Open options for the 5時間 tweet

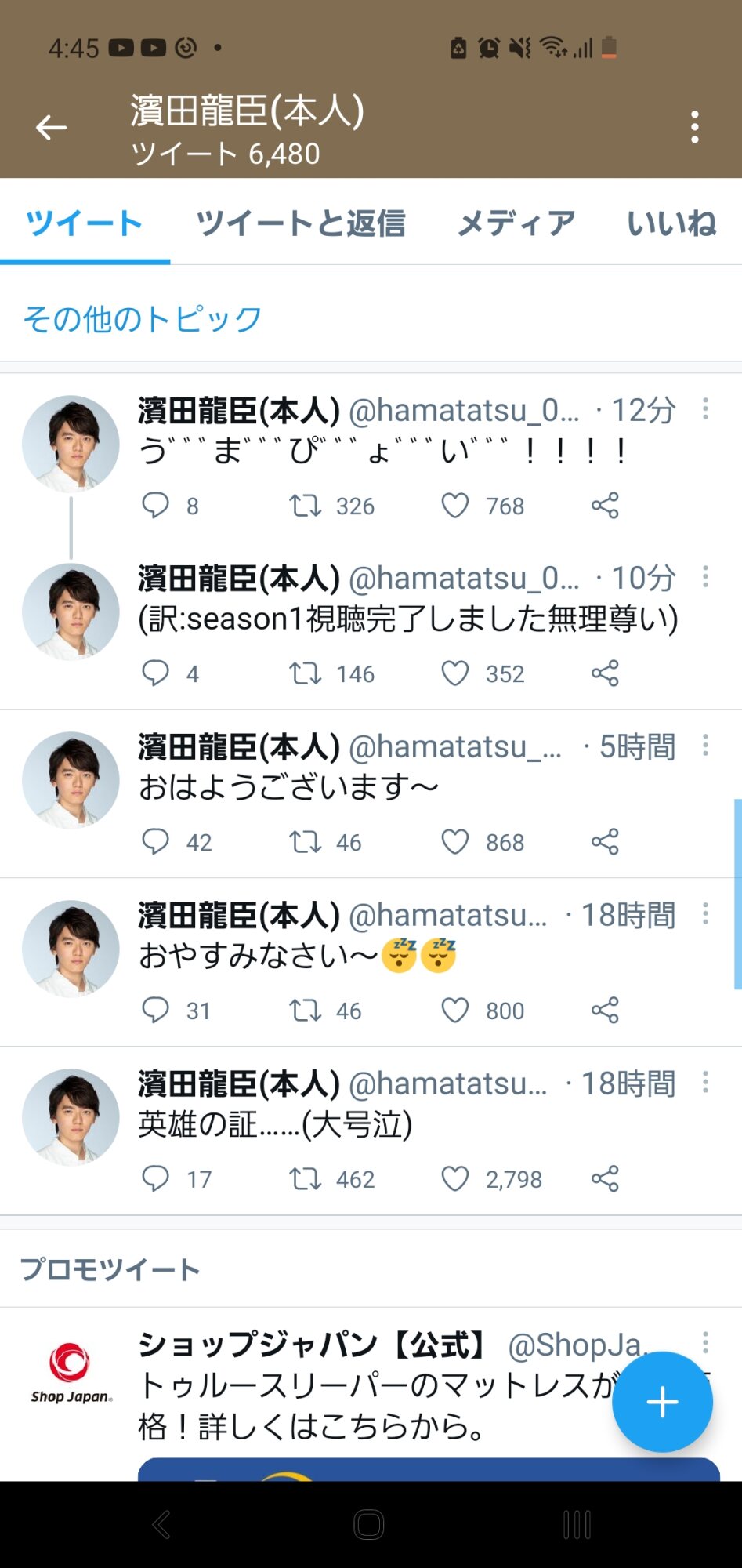click(705, 746)
